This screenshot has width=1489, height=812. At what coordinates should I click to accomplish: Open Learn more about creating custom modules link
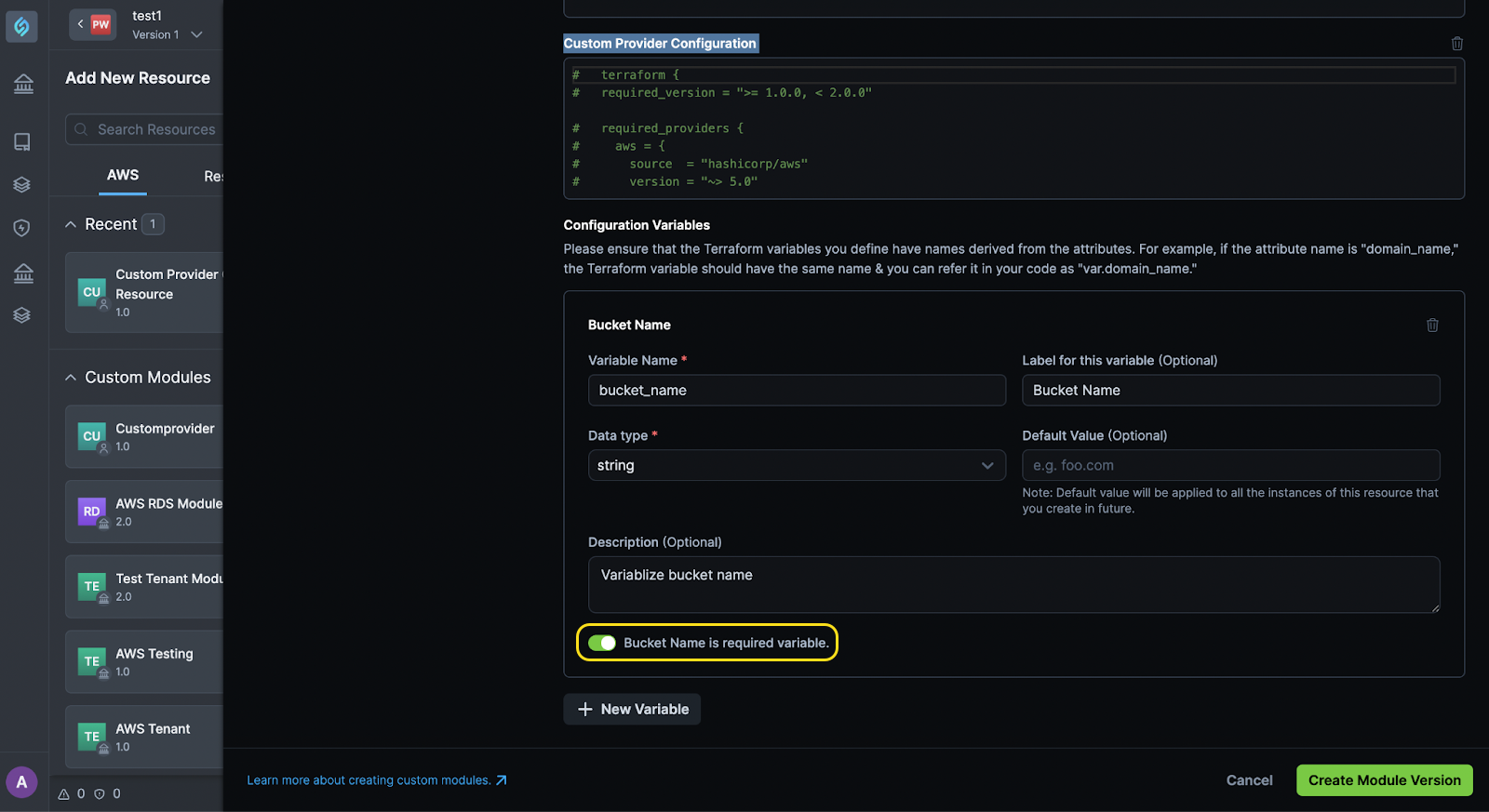click(377, 780)
